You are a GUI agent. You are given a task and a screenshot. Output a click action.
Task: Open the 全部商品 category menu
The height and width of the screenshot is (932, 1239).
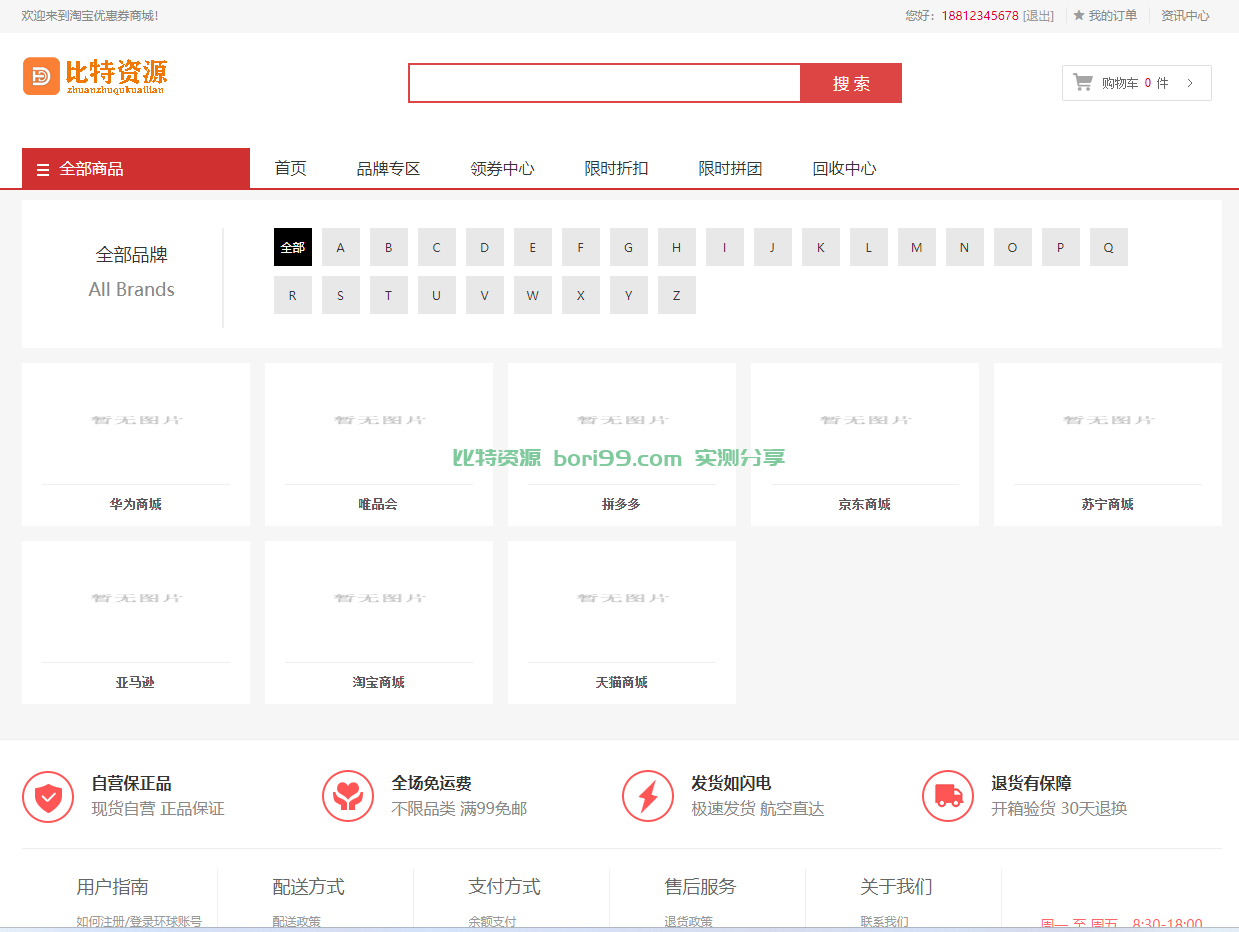(x=136, y=168)
